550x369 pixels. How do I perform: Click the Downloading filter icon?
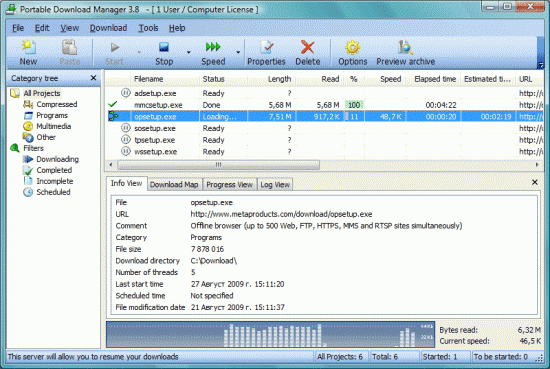pos(28,159)
